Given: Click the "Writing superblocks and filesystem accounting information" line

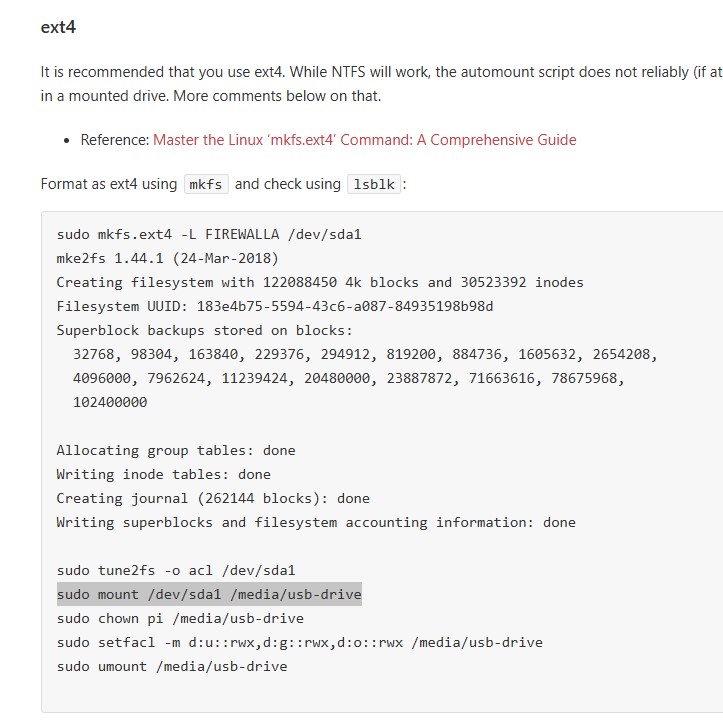Looking at the screenshot, I should pos(315,522).
